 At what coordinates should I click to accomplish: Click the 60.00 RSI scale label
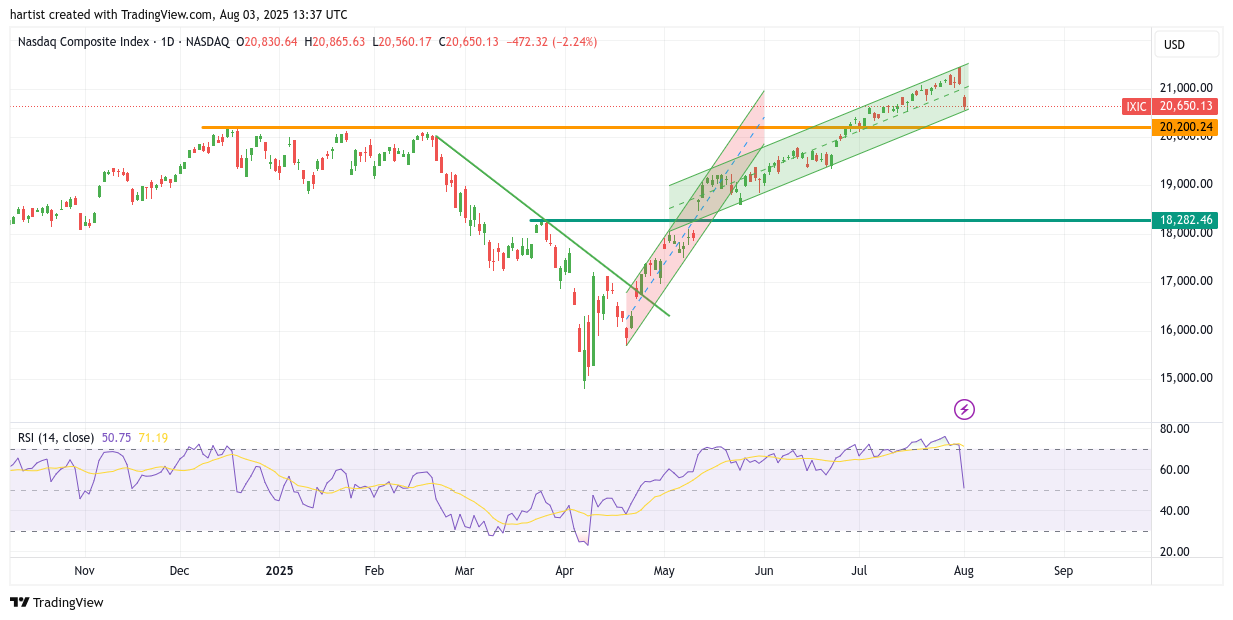pos(1175,470)
